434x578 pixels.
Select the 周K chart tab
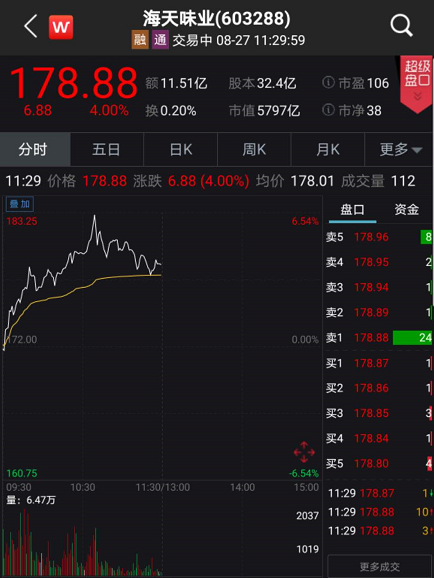[254, 150]
